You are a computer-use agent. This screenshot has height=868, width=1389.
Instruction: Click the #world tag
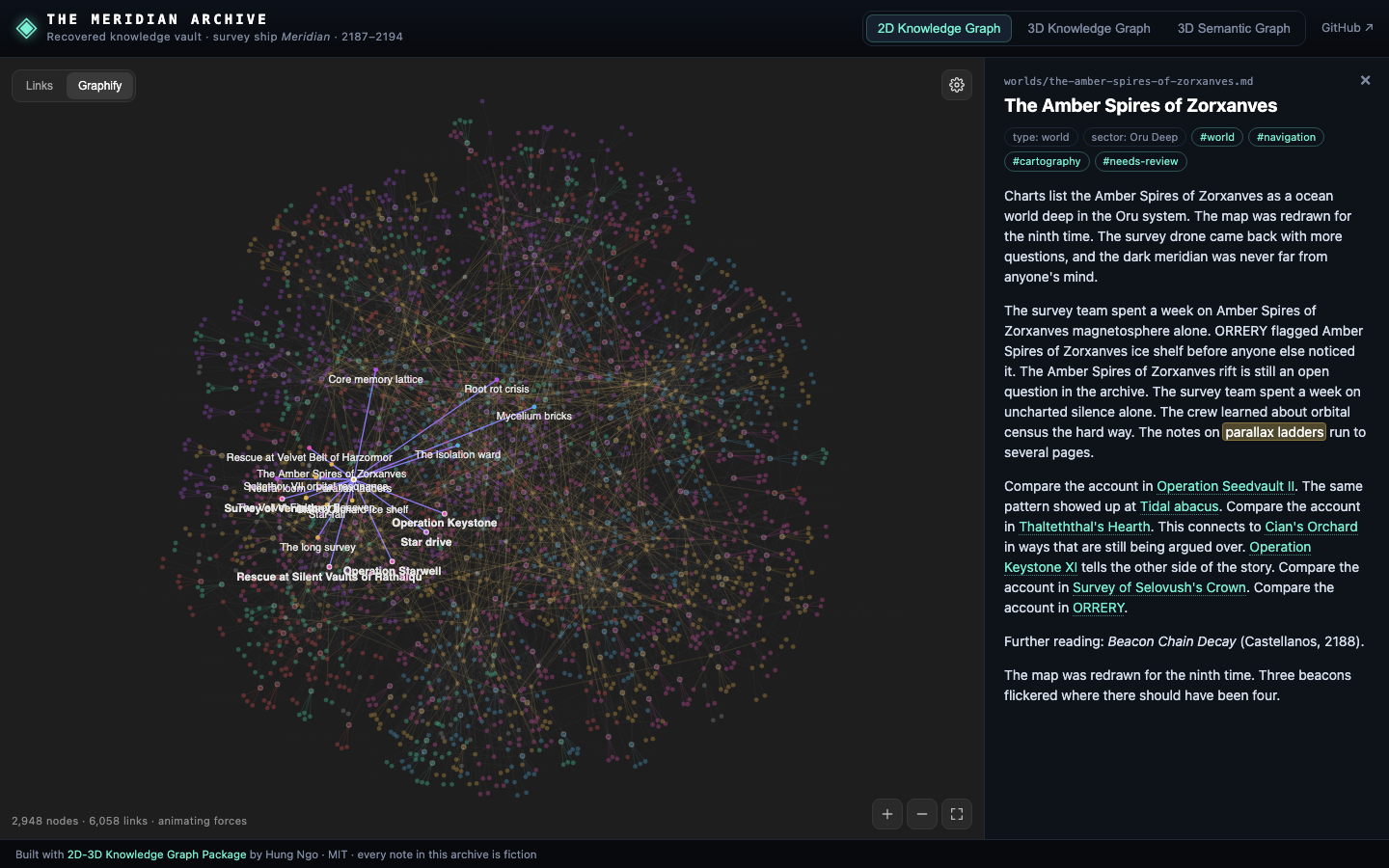[x=1217, y=137]
